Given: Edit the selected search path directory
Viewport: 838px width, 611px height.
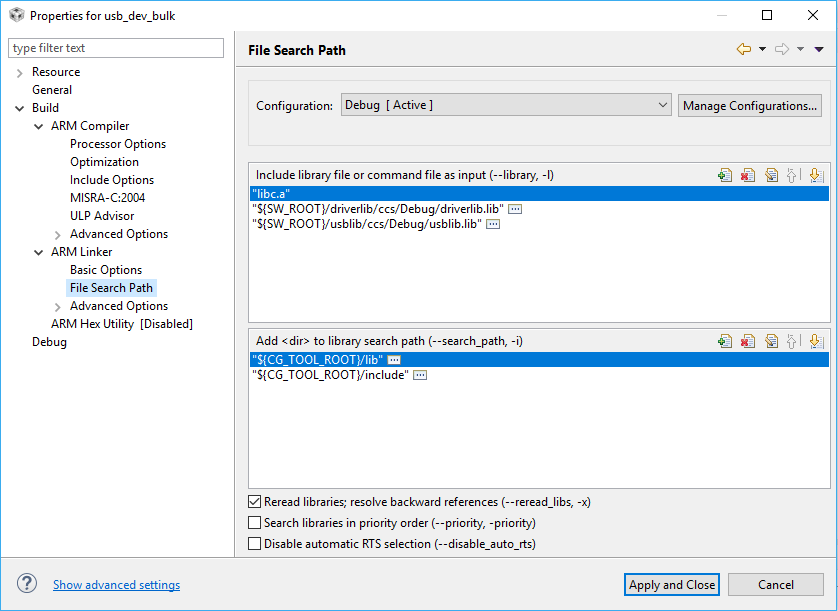Looking at the screenshot, I should coord(771,341).
